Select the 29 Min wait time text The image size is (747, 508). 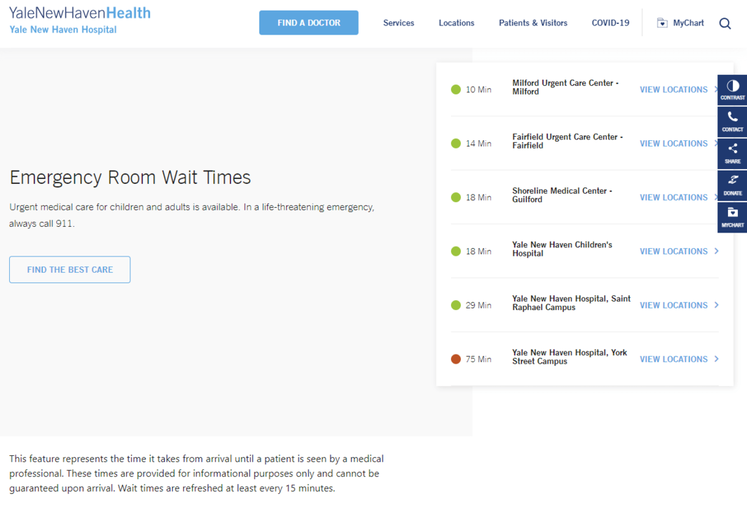click(478, 305)
